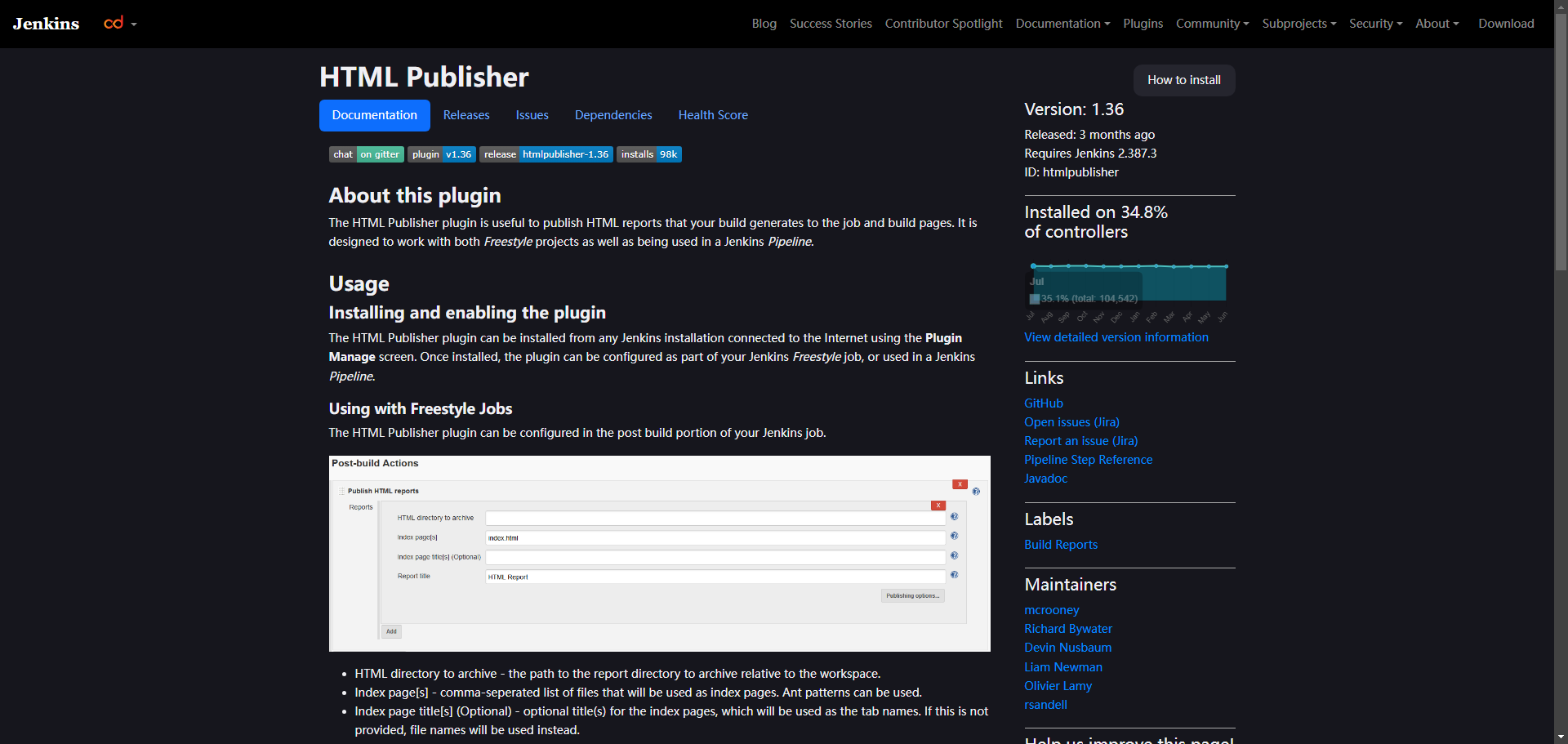Open the Javadoc link
This screenshot has width=1568, height=744.
coord(1045,479)
